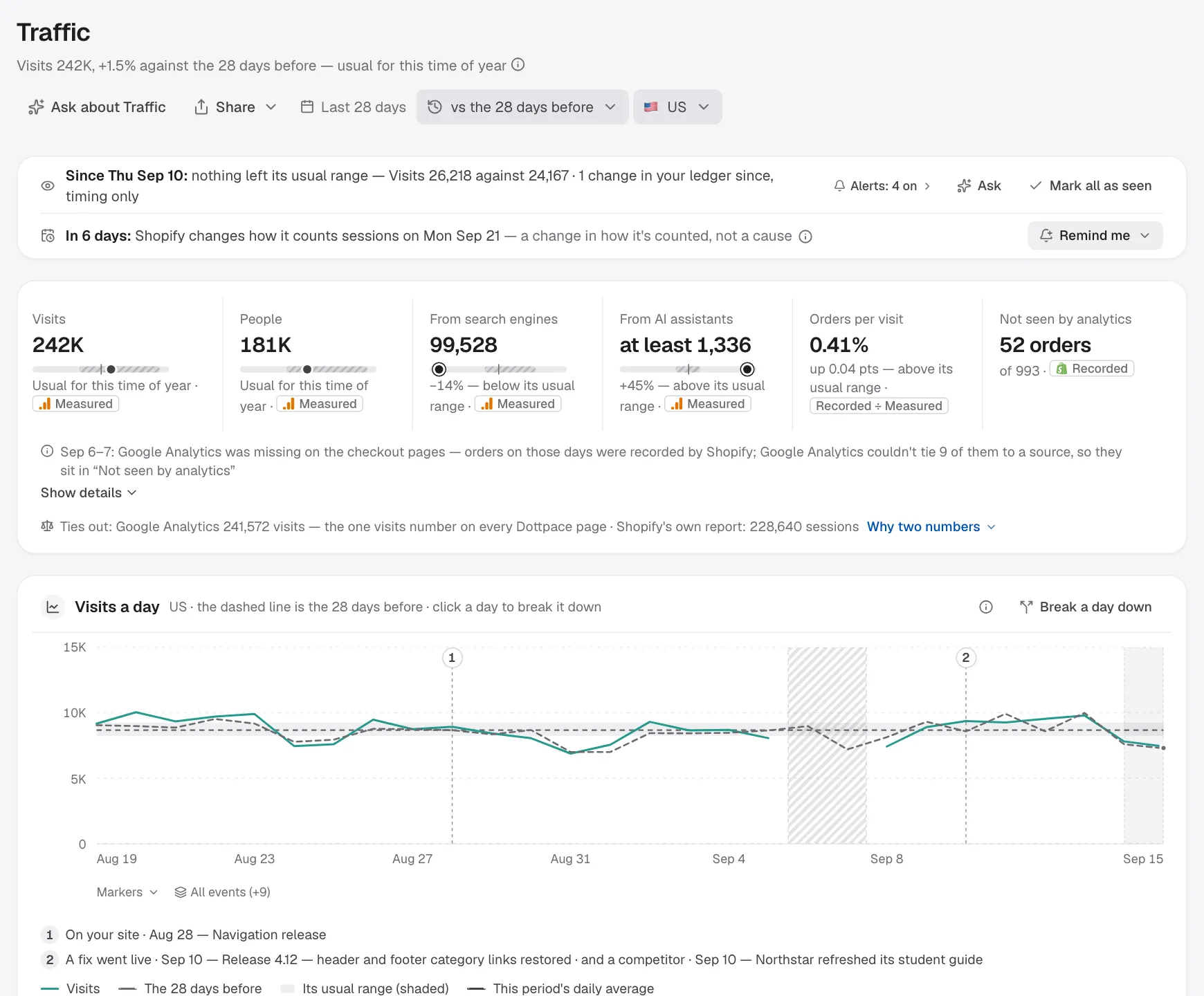Toggle The 28 days before legend entry
This screenshot has width=1204, height=996.
tap(190, 988)
